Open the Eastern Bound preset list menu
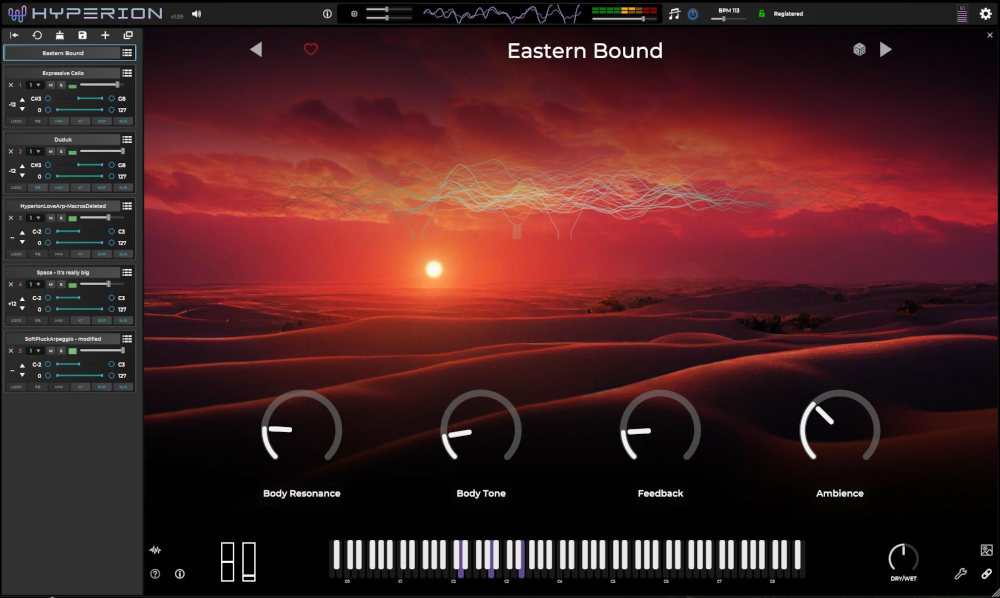Image resolution: width=1000 pixels, height=598 pixels. [127, 53]
